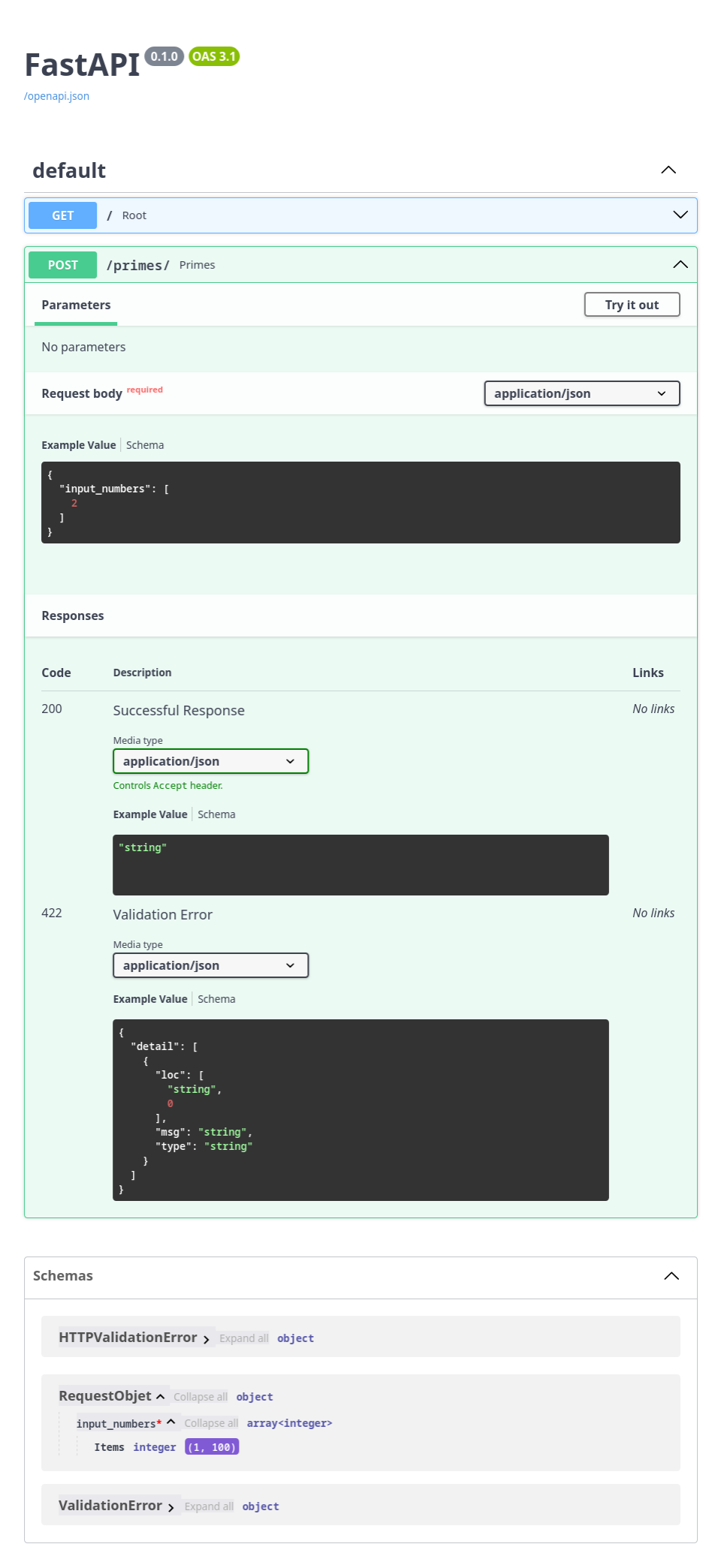Click the Primes endpoint summary text

coord(198,265)
